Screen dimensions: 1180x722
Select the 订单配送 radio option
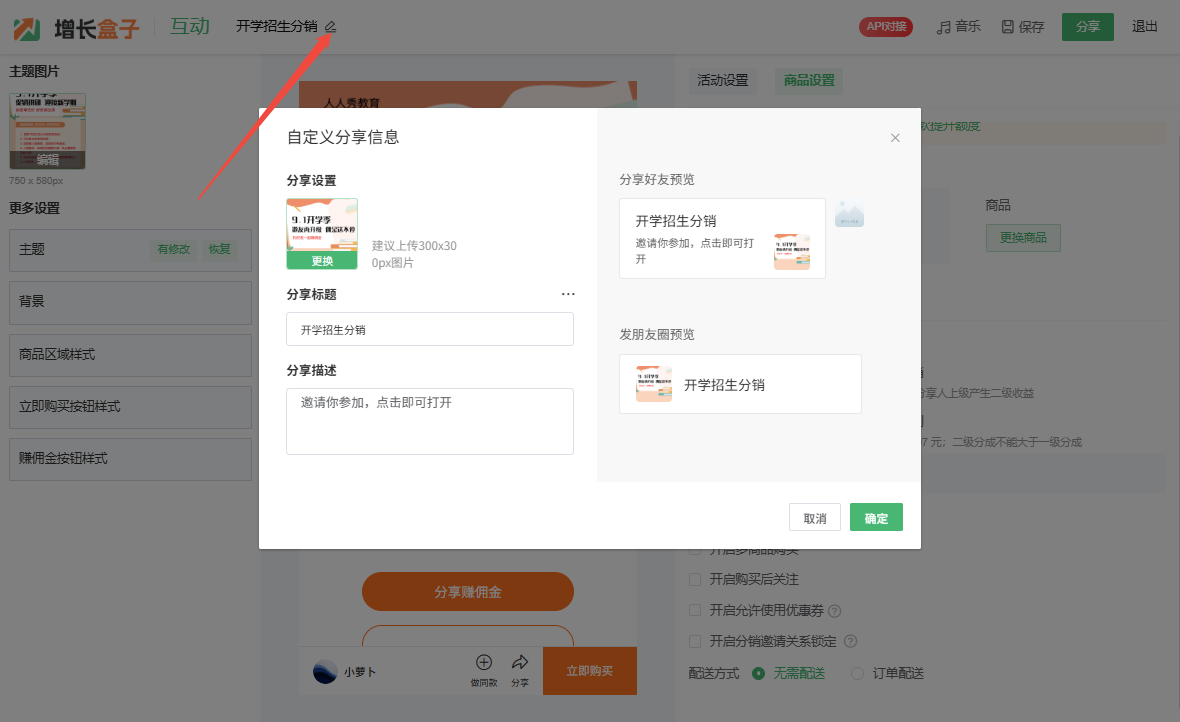click(857, 673)
